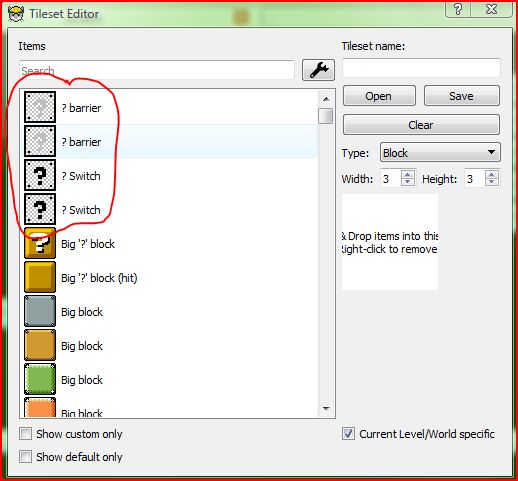Click the items Search field
The image size is (518, 481).
click(x=157, y=70)
